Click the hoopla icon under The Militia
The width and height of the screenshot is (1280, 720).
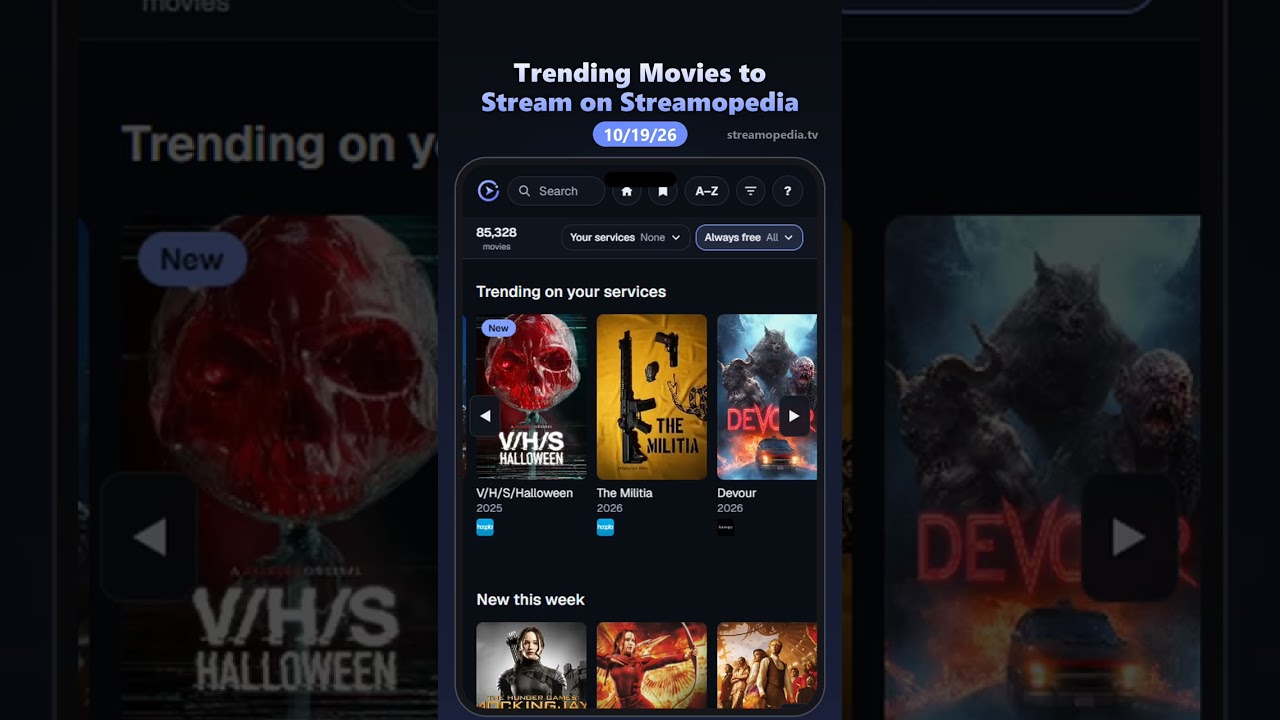coord(605,527)
